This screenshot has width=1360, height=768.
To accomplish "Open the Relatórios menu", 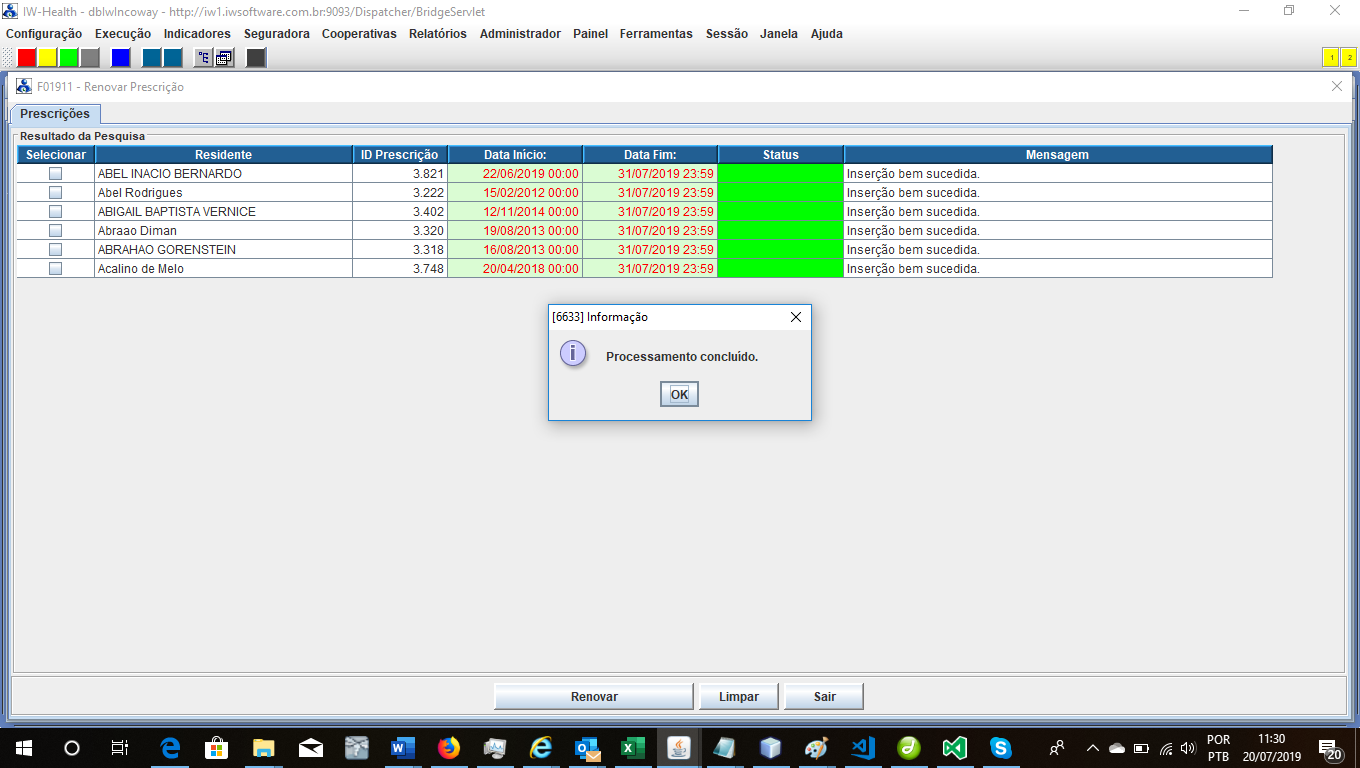I will pos(437,33).
